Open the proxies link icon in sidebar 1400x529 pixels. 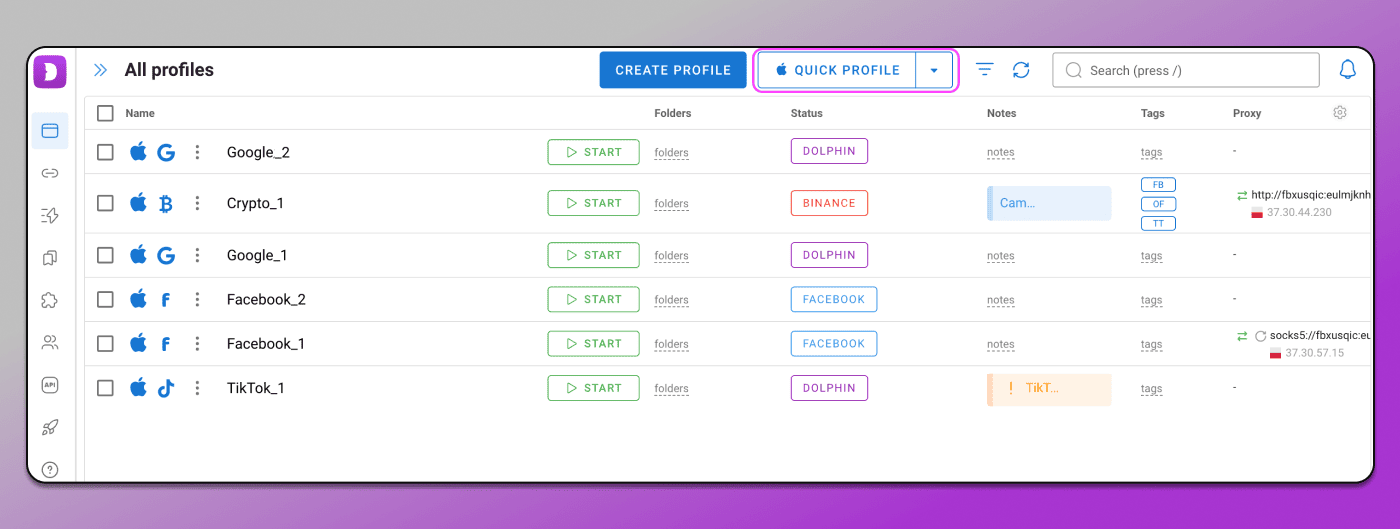[50, 173]
